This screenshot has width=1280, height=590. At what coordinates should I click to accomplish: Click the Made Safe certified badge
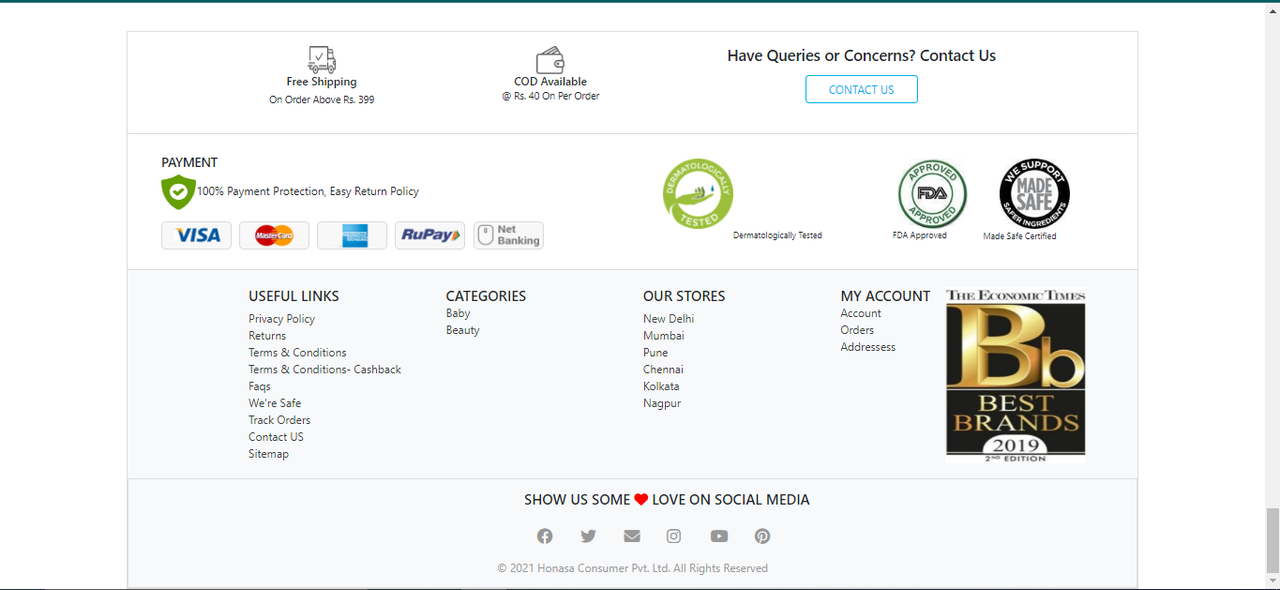click(1035, 194)
